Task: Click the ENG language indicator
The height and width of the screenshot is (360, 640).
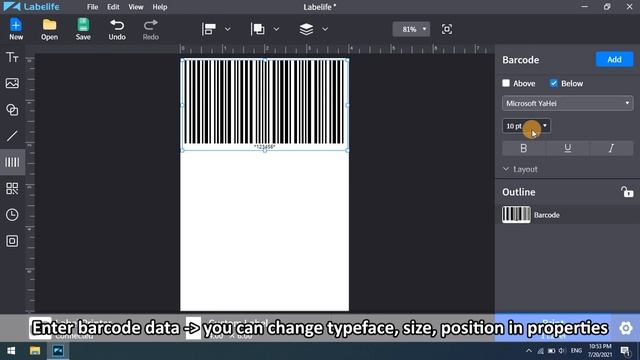Action: (576, 351)
